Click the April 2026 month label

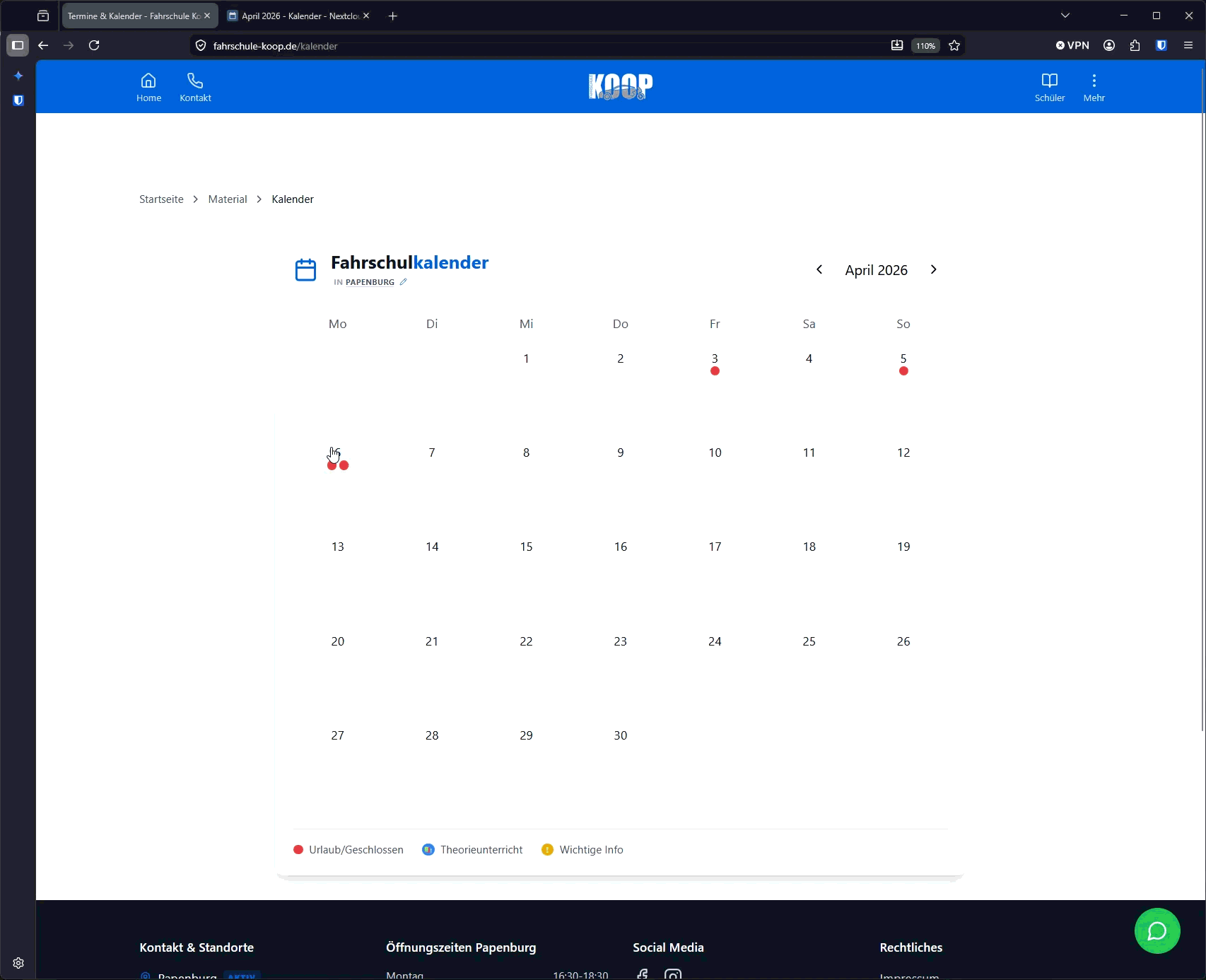coord(877,270)
